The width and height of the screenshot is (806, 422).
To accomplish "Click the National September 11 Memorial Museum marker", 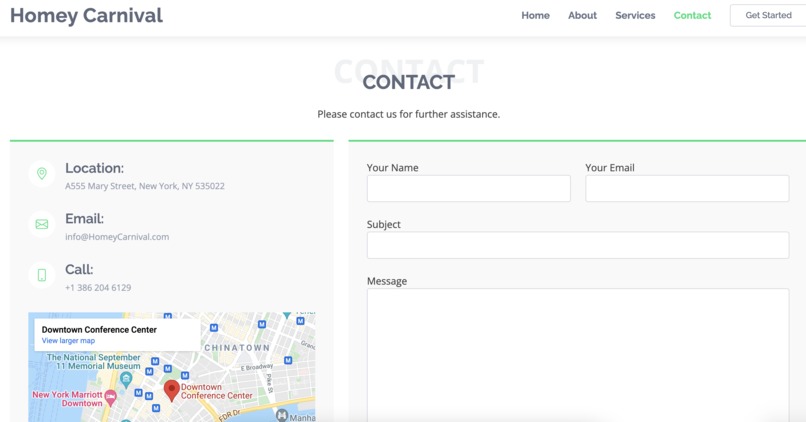I will tap(126, 380).
